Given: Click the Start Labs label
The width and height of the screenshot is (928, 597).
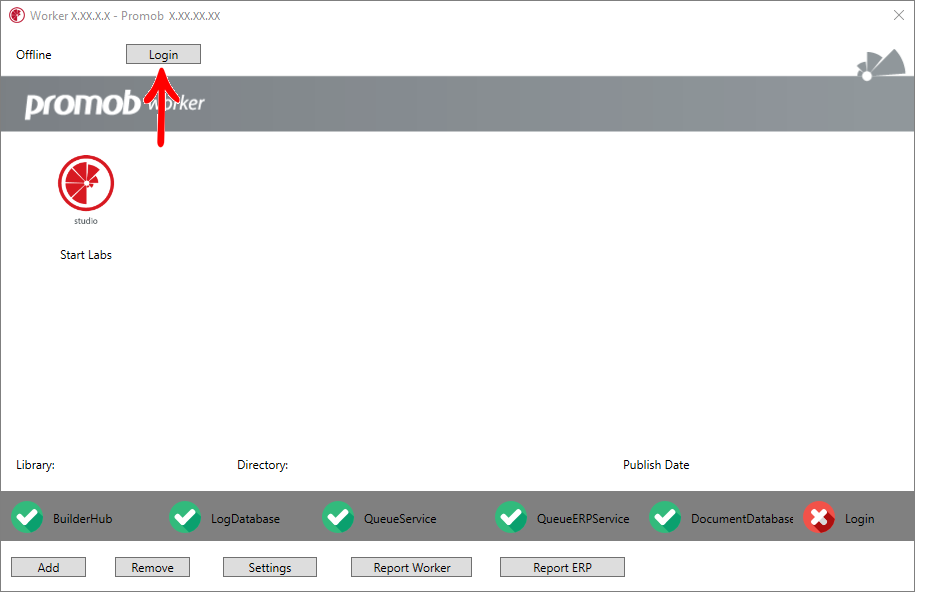Looking at the screenshot, I should [x=86, y=254].
